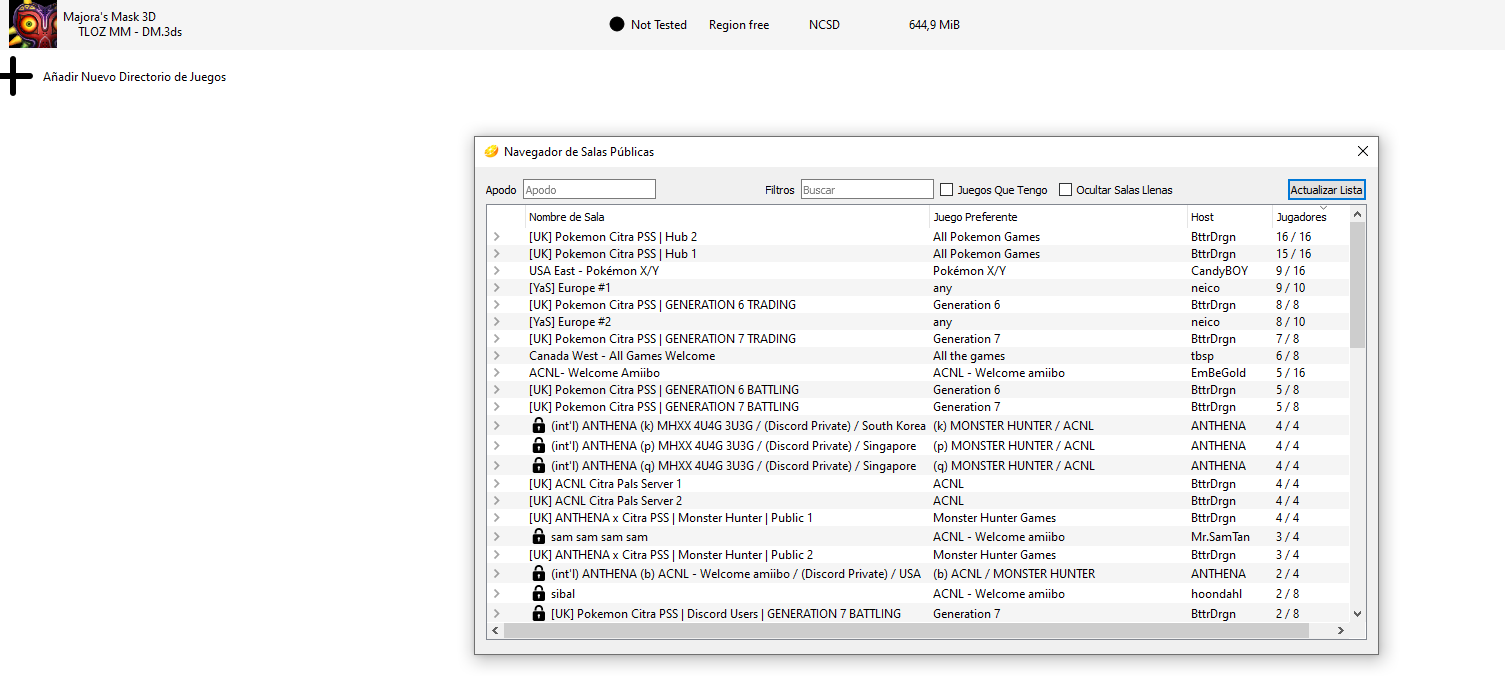Screen dimensions: 1505x676
Task: Click the horizontal scrollbar thumb of room list
Action: [906, 631]
